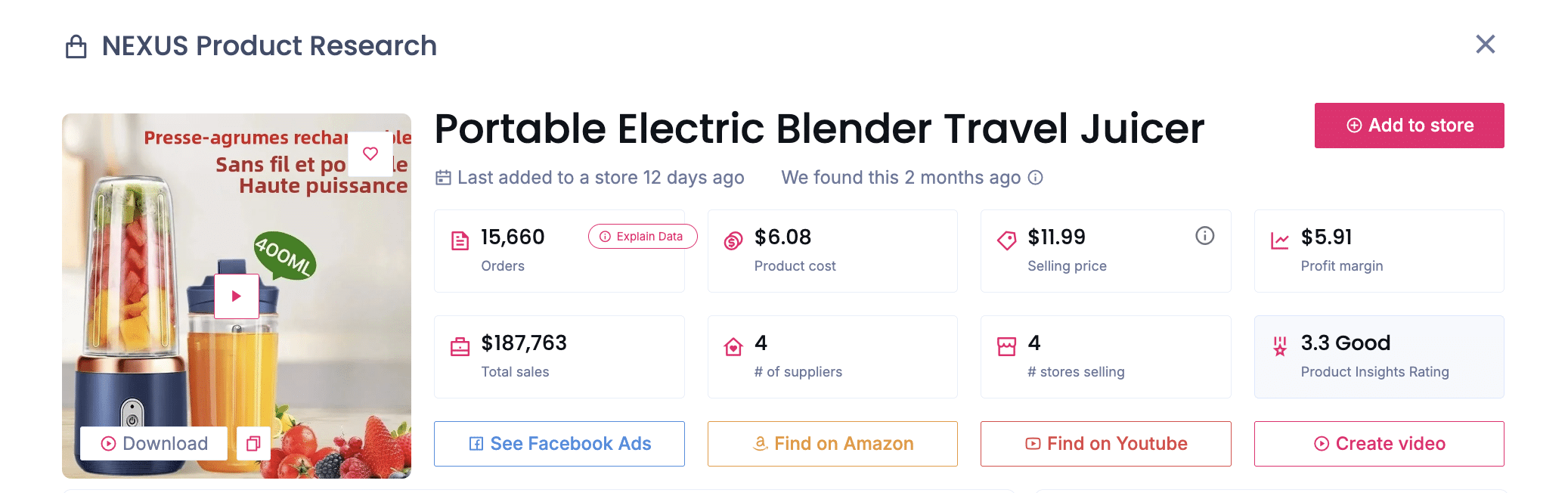Screen dimensions: 1568x493
Task: Click the suppliers home icon
Action: (x=733, y=344)
